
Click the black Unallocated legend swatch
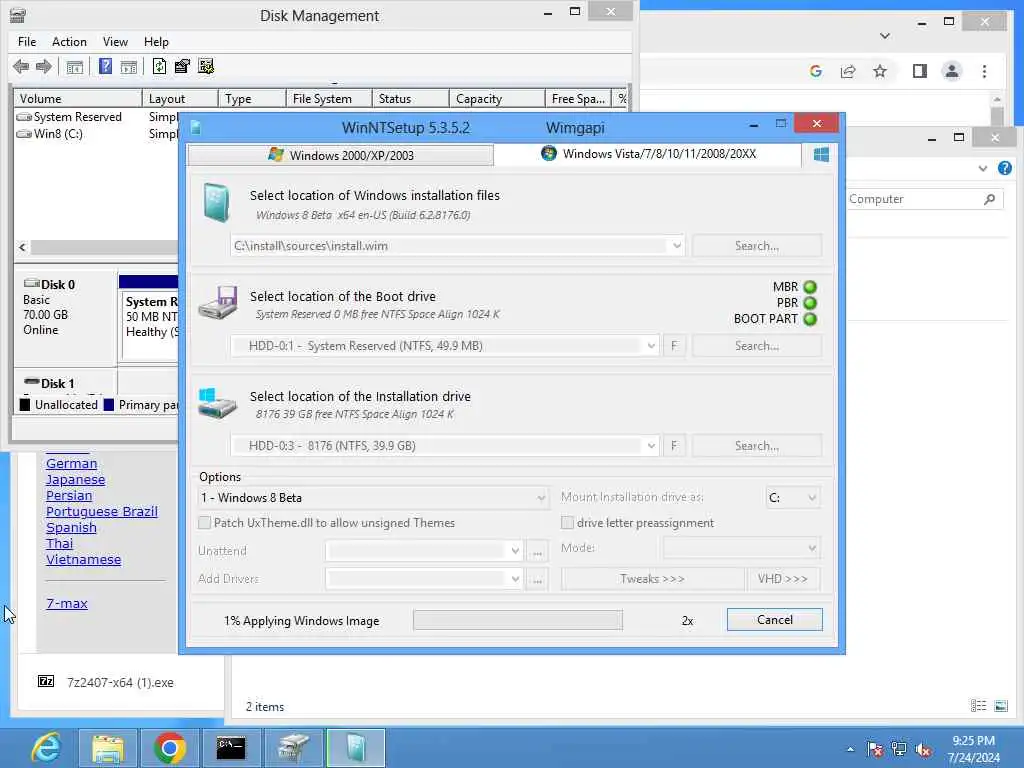(25, 405)
